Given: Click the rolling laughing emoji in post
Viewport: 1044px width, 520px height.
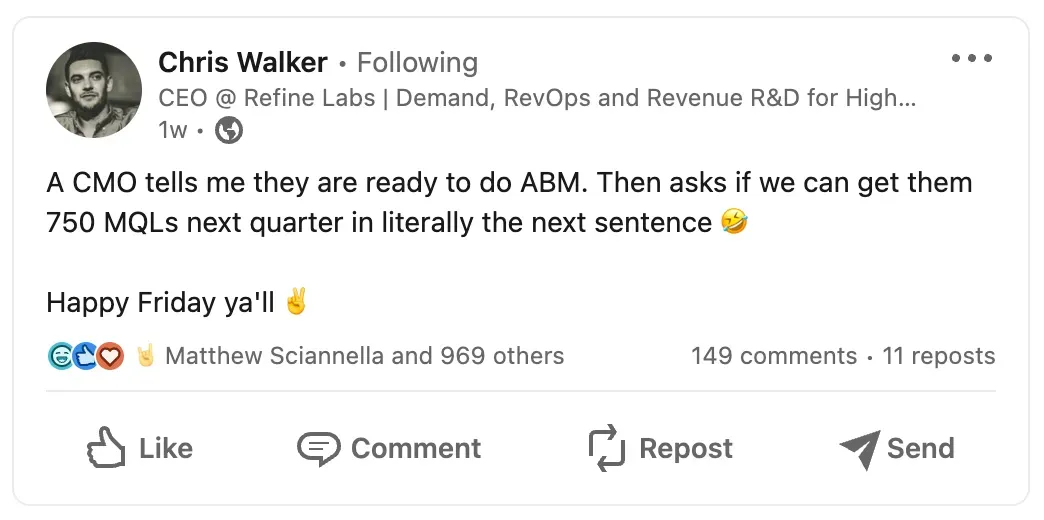Looking at the screenshot, I should pos(733,223).
